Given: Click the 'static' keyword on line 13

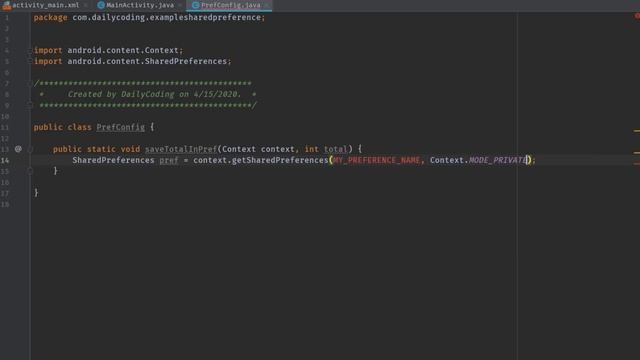Looking at the screenshot, I should tap(101, 149).
